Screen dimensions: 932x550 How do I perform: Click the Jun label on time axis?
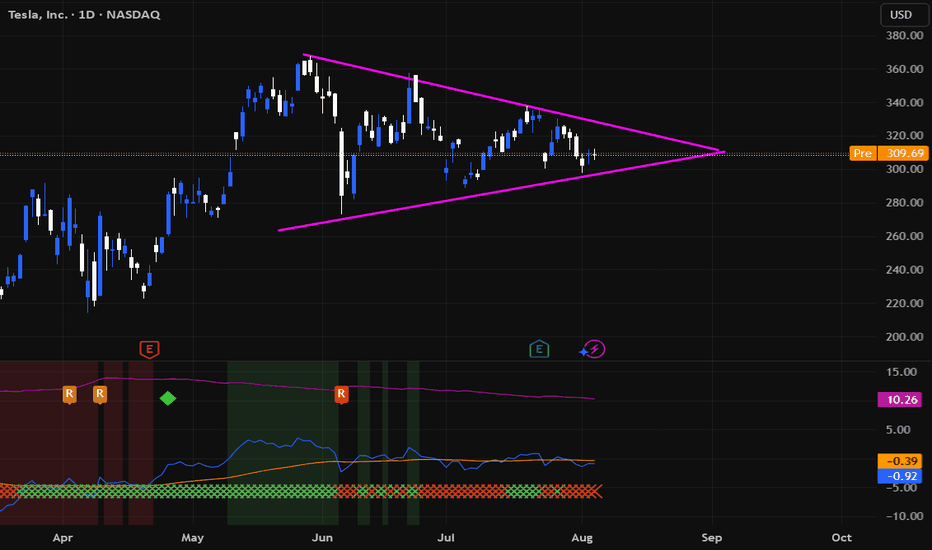pos(322,538)
